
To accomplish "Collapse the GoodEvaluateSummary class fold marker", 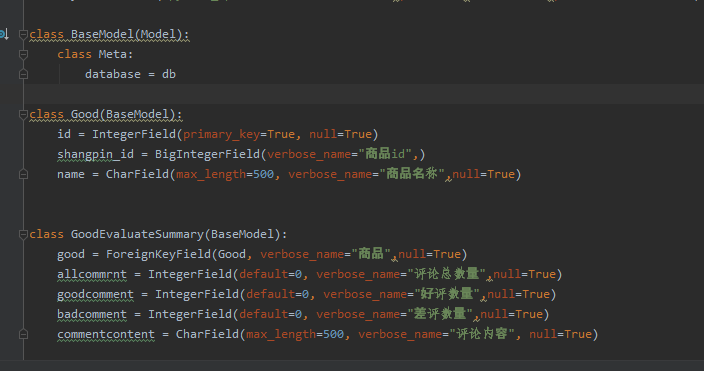I will pyautogui.click(x=23, y=234).
